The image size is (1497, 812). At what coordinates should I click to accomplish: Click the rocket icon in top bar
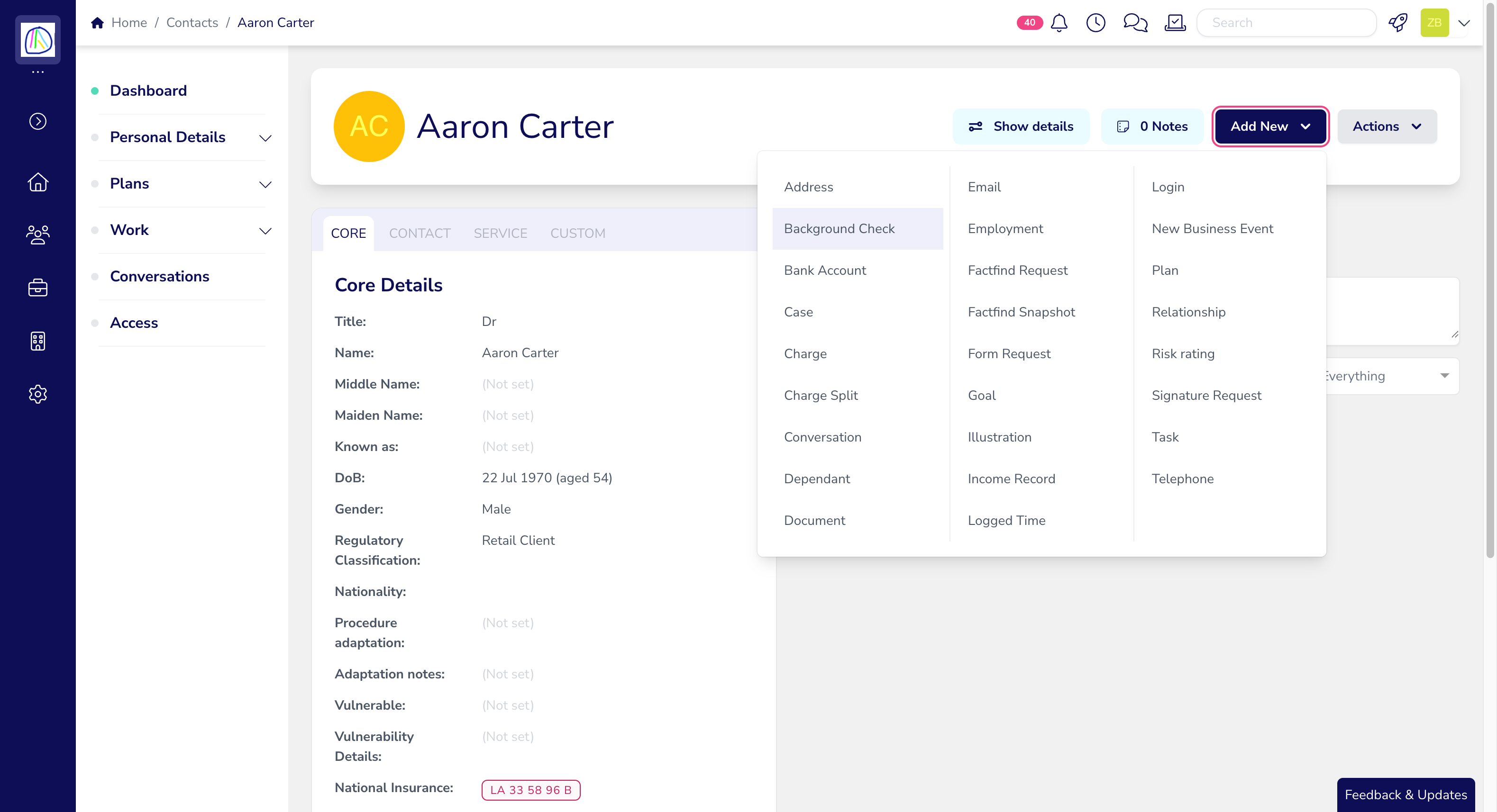[x=1397, y=23]
